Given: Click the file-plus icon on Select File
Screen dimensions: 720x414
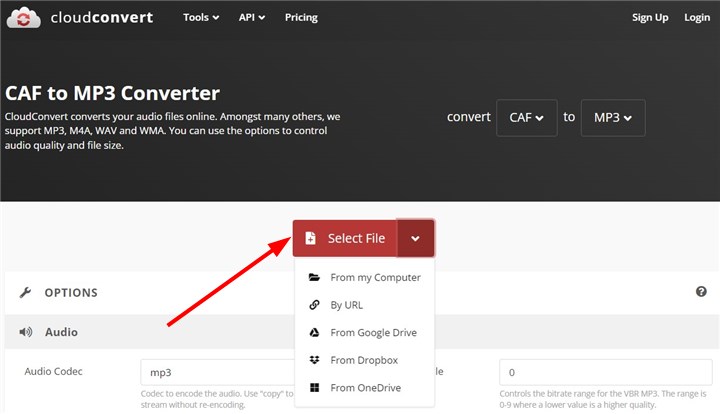Looking at the screenshot, I should tap(310, 238).
